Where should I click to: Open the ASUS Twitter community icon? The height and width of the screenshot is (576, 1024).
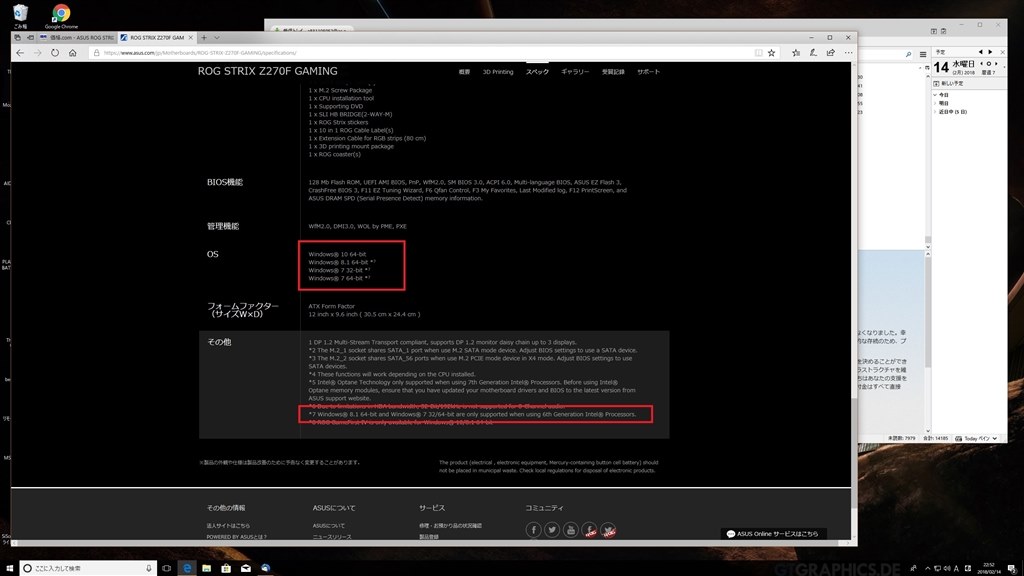click(552, 530)
